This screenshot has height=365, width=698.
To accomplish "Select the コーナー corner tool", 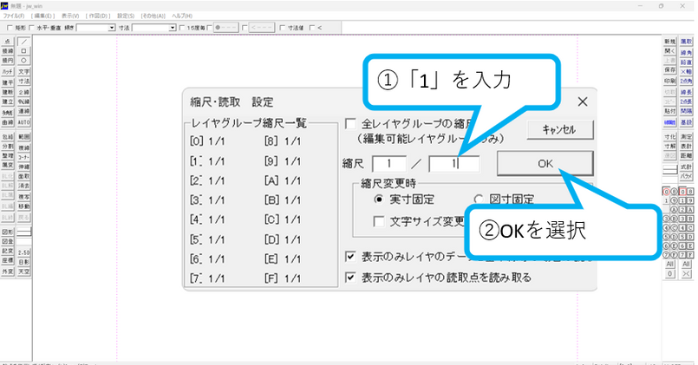I will point(24,157).
